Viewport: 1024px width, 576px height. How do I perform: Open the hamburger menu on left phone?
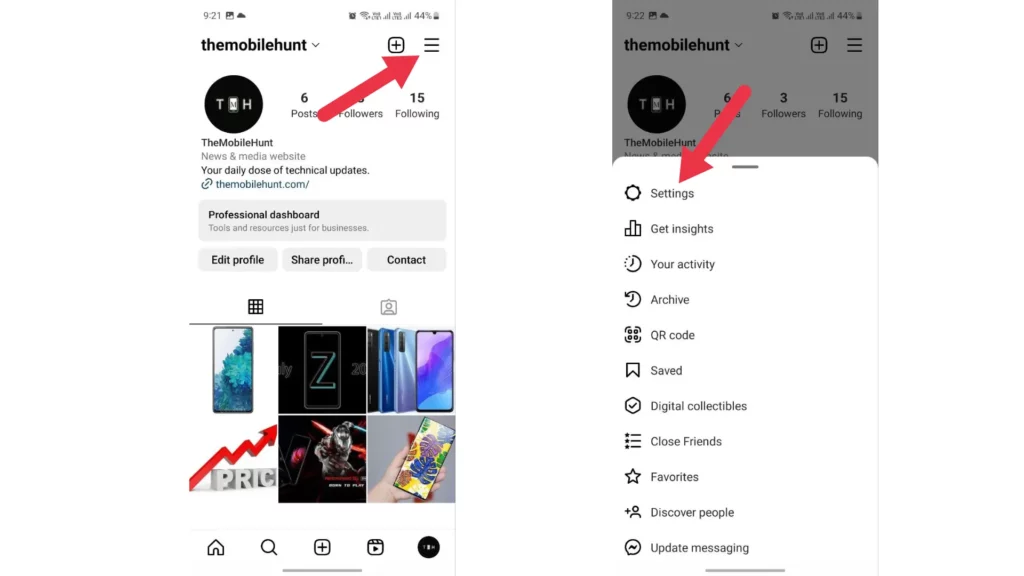pos(431,45)
